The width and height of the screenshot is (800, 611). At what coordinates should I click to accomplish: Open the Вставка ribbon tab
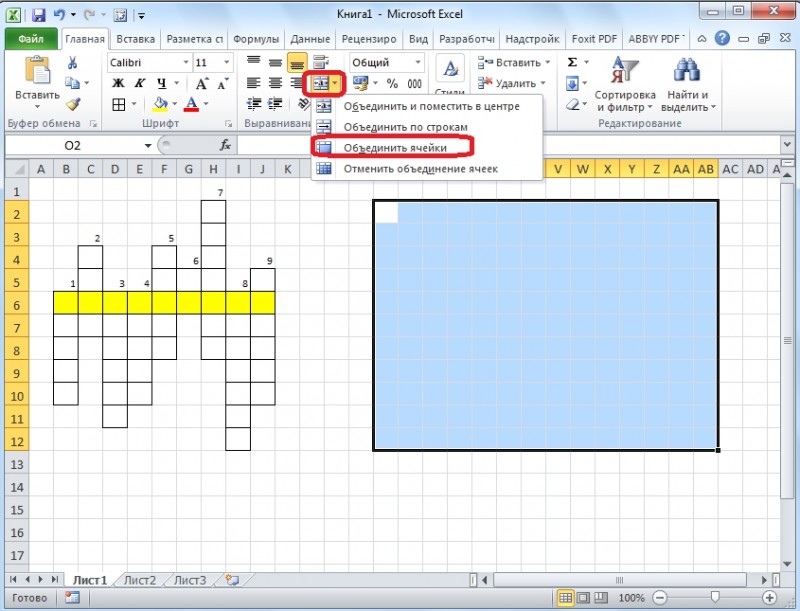(135, 39)
